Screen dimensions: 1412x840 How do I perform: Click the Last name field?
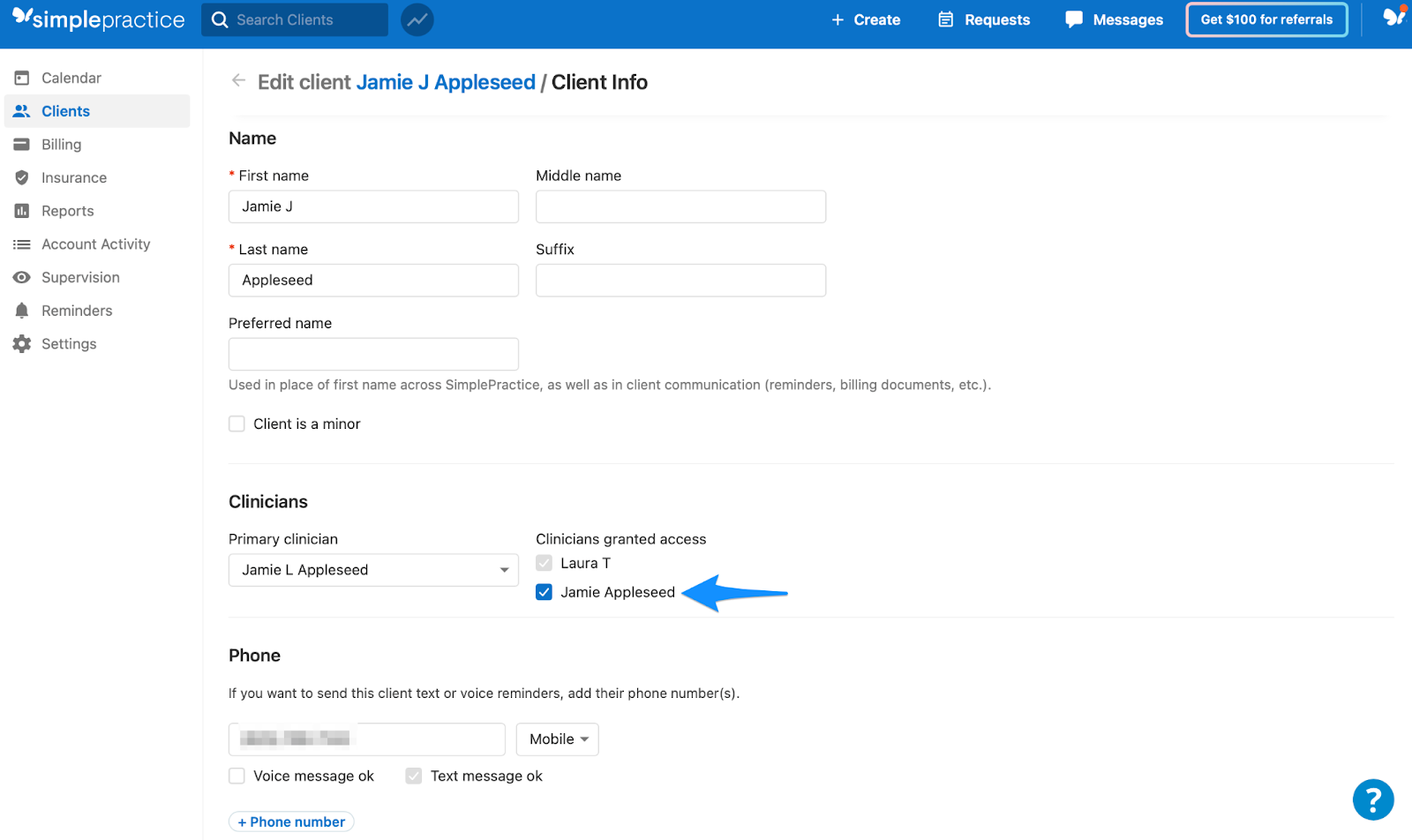(x=373, y=281)
